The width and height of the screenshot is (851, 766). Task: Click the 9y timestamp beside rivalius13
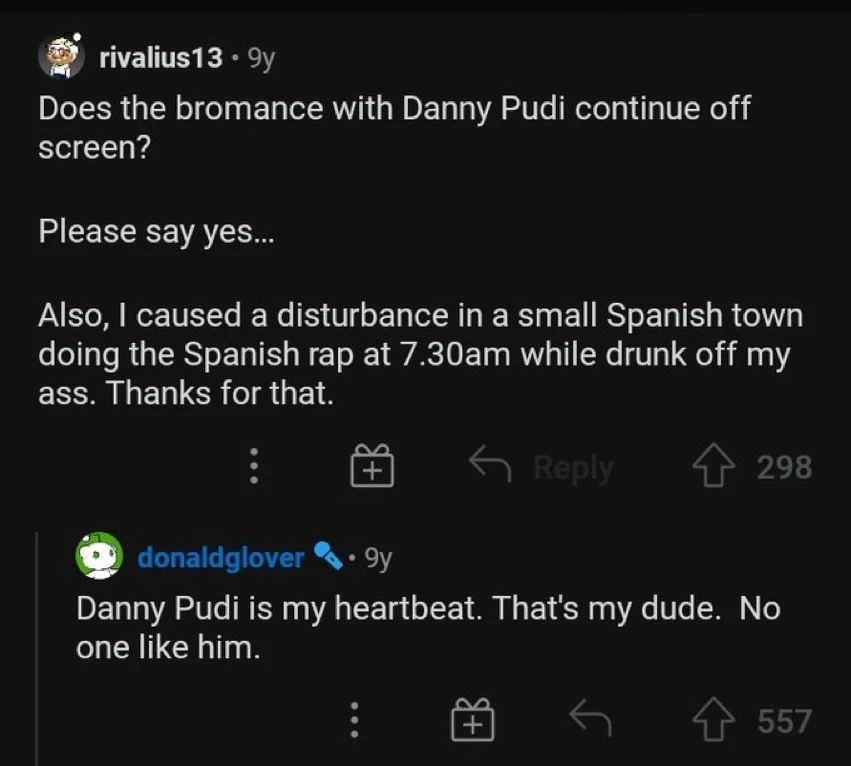(260, 58)
